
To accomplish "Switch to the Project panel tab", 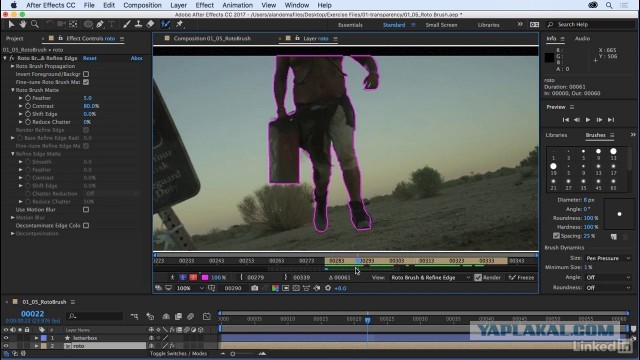I will pos(15,38).
